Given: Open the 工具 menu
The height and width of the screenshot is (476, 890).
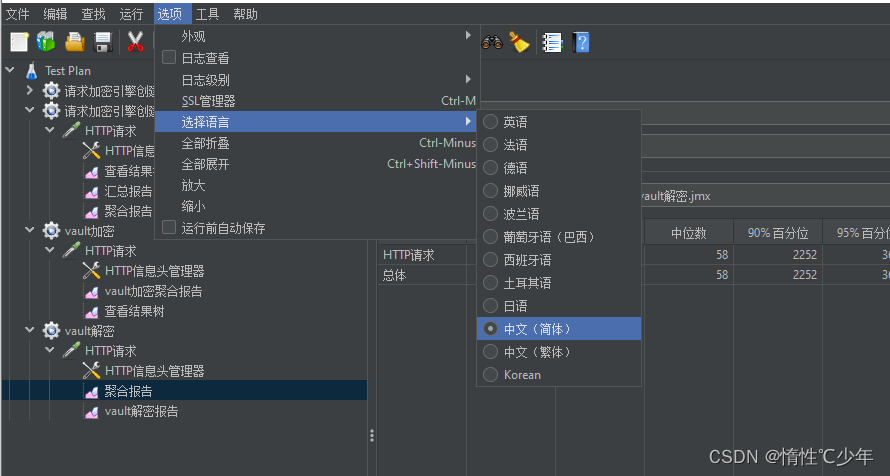Looking at the screenshot, I should tap(208, 14).
